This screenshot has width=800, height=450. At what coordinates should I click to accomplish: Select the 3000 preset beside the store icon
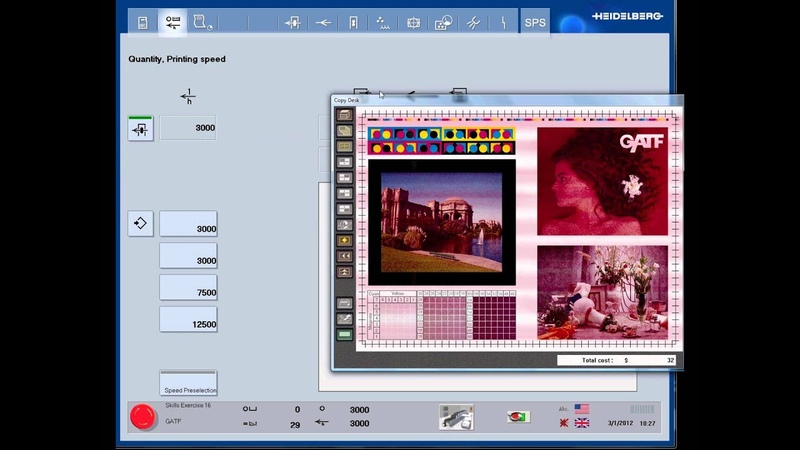(x=188, y=223)
